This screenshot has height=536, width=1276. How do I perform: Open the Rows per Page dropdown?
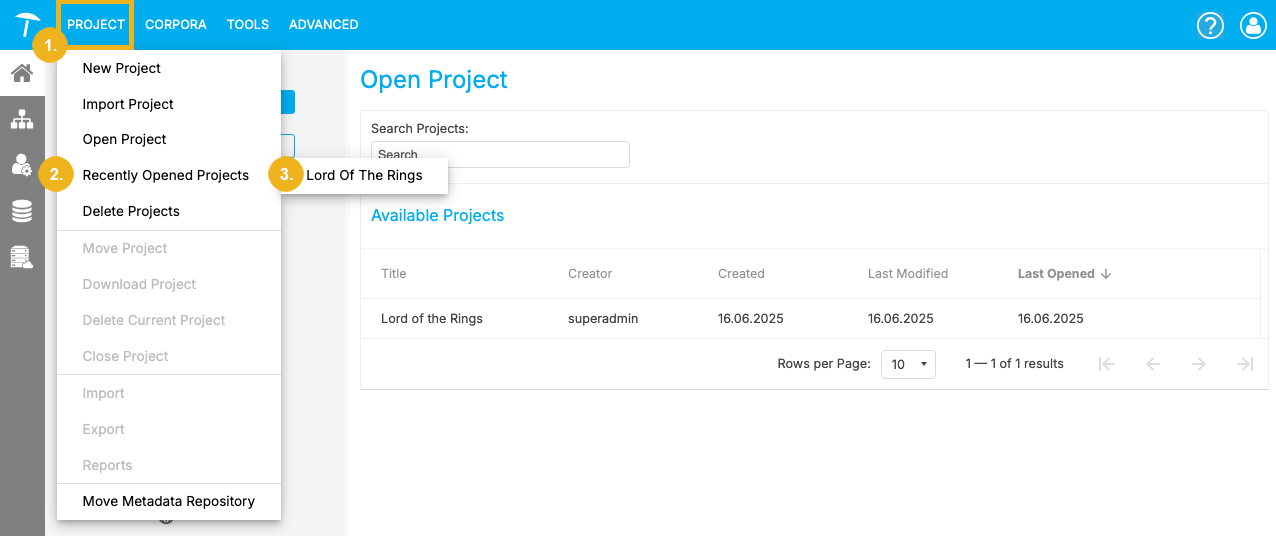pyautogui.click(x=908, y=364)
